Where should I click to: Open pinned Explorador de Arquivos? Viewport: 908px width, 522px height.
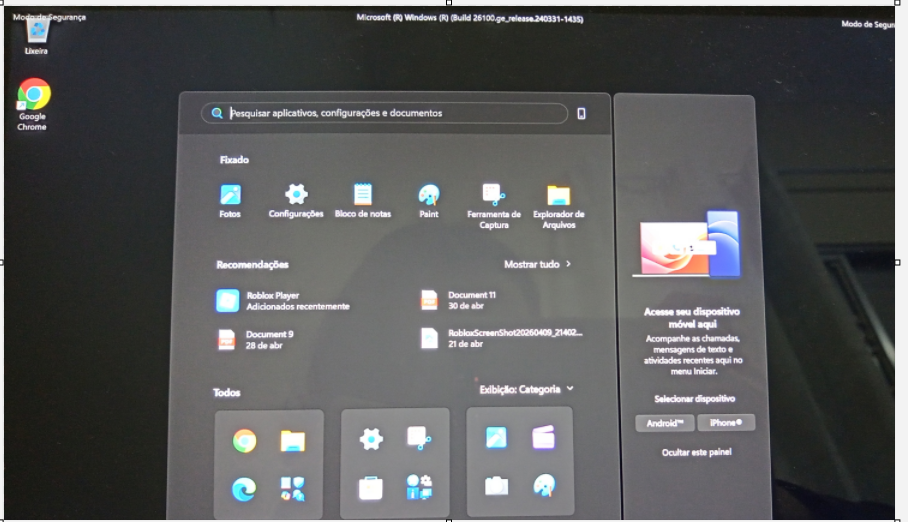coord(559,206)
